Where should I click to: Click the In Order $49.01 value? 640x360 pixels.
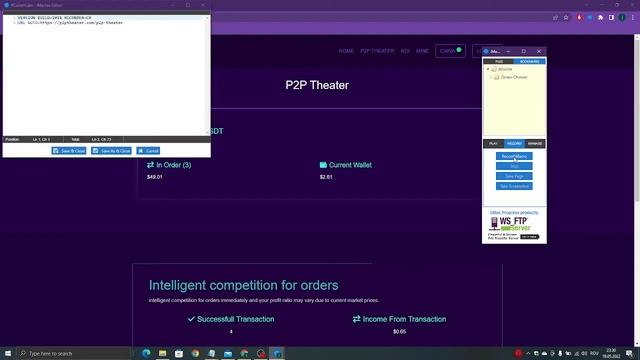point(155,177)
